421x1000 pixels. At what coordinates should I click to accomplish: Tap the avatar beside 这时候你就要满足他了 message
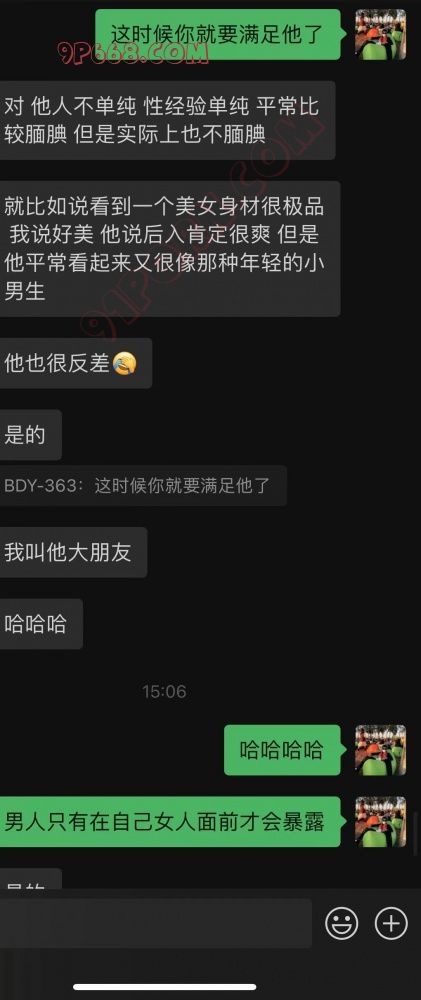[381, 34]
